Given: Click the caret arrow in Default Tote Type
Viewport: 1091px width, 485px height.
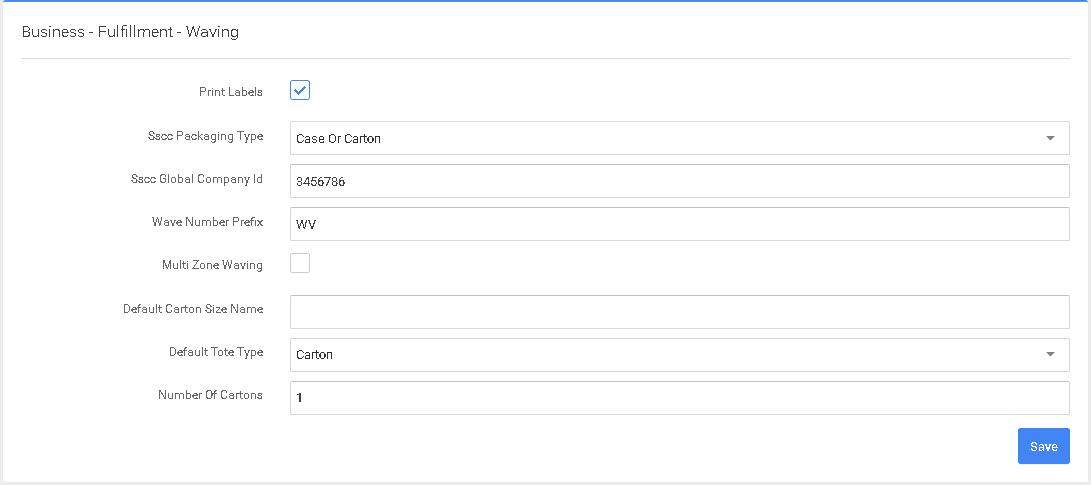Looking at the screenshot, I should point(1049,355).
